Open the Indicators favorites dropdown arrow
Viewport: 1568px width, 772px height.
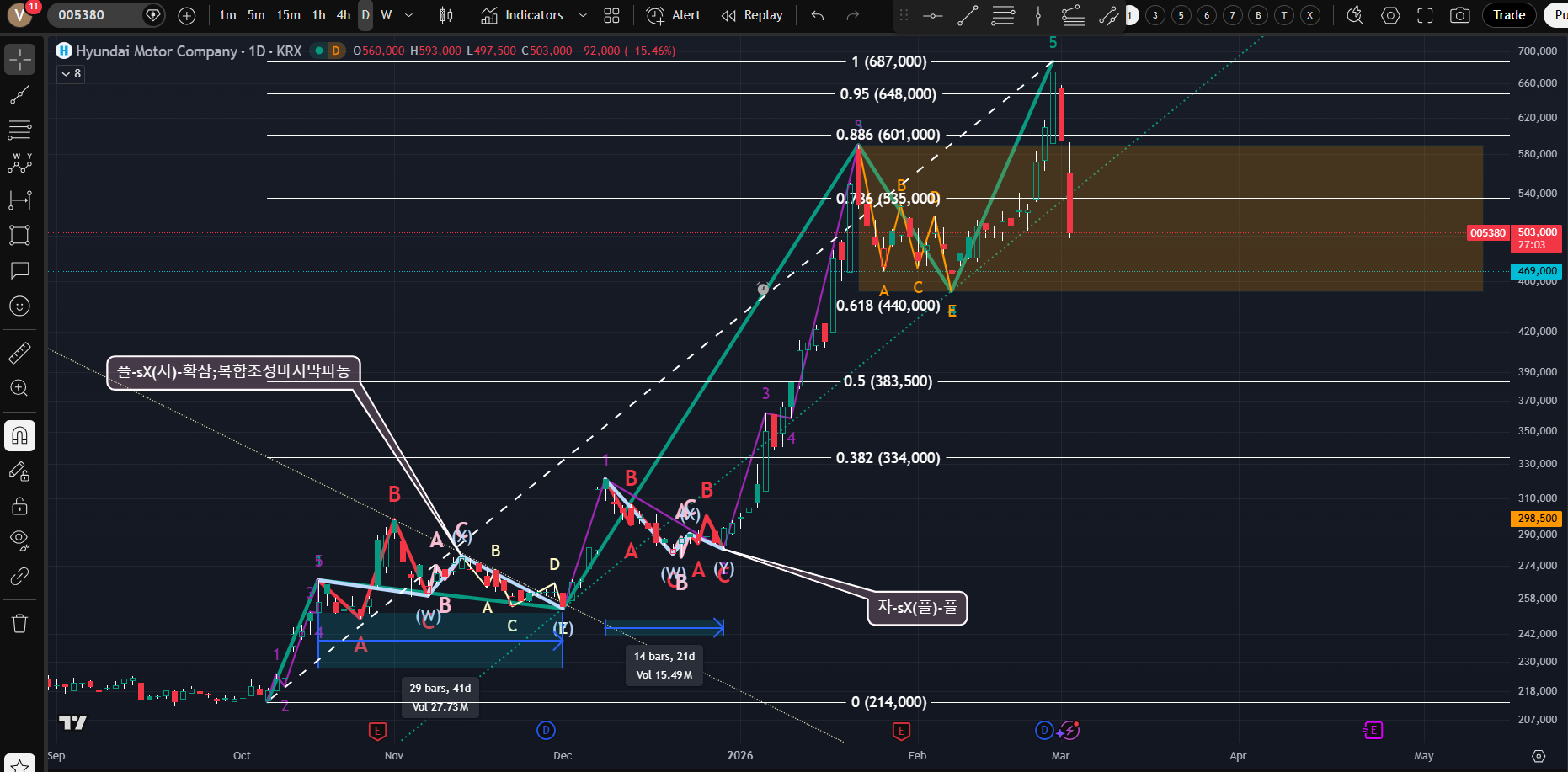coord(583,15)
